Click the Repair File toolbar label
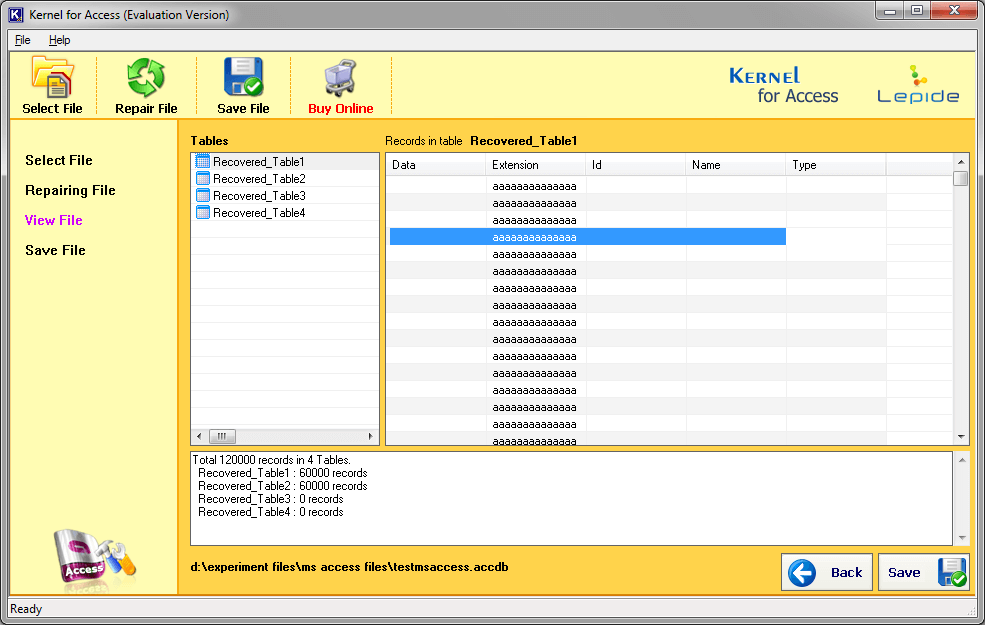The image size is (985, 625). [146, 109]
